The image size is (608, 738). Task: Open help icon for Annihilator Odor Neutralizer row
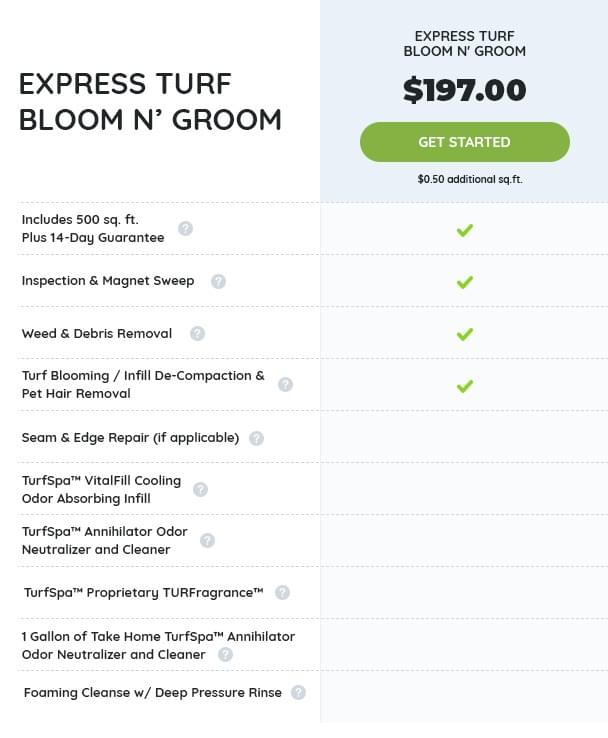pos(207,540)
